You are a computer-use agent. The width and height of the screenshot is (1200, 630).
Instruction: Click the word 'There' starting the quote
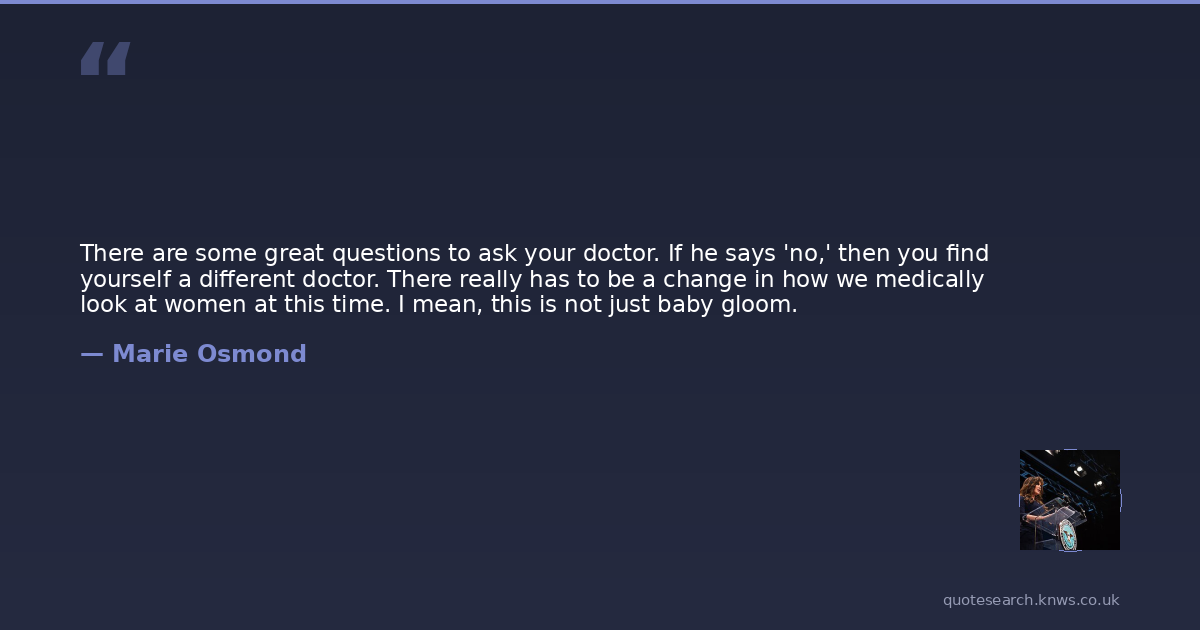pos(112,254)
